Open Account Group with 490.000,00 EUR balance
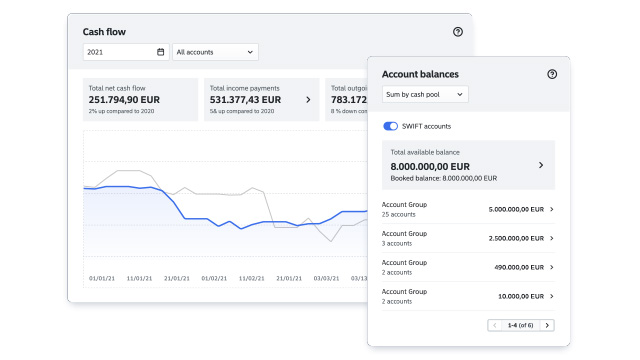The image size is (640, 360). (468, 267)
